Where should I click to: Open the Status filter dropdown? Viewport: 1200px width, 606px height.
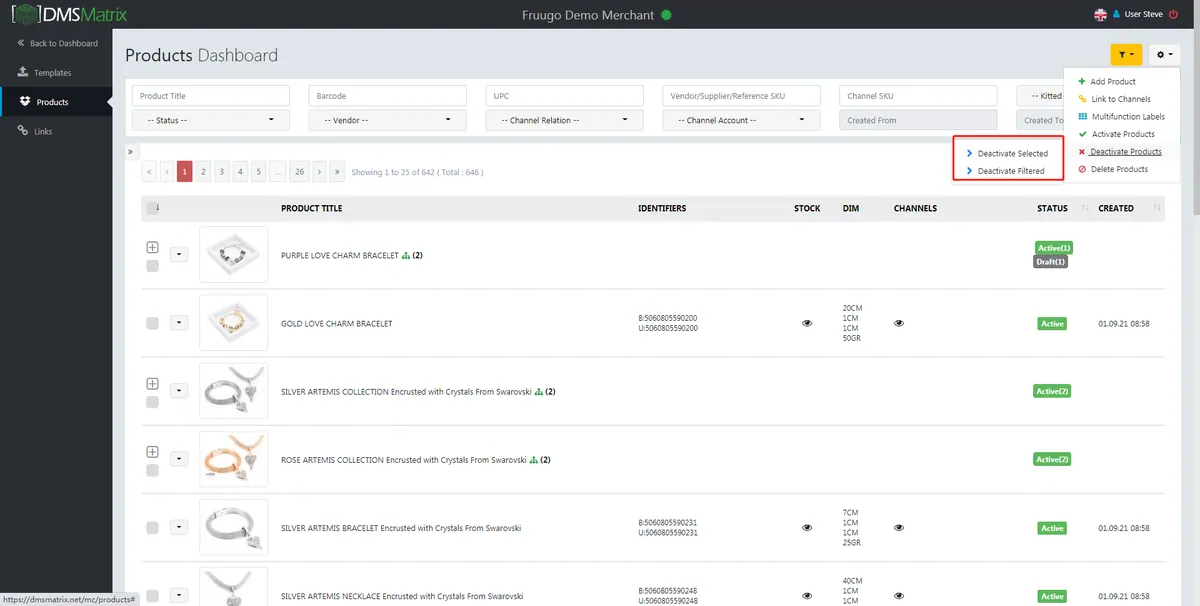tap(211, 120)
